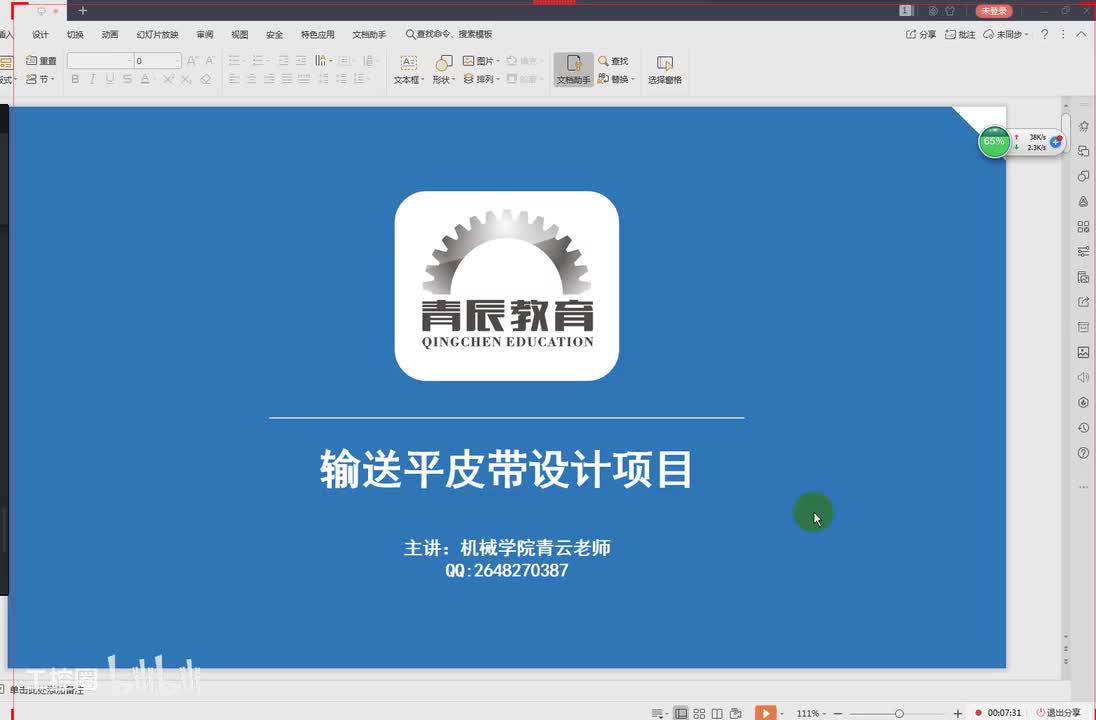Viewport: 1096px width, 720px height.
Task: Open the notes options icon in status bar
Action: click(658, 713)
